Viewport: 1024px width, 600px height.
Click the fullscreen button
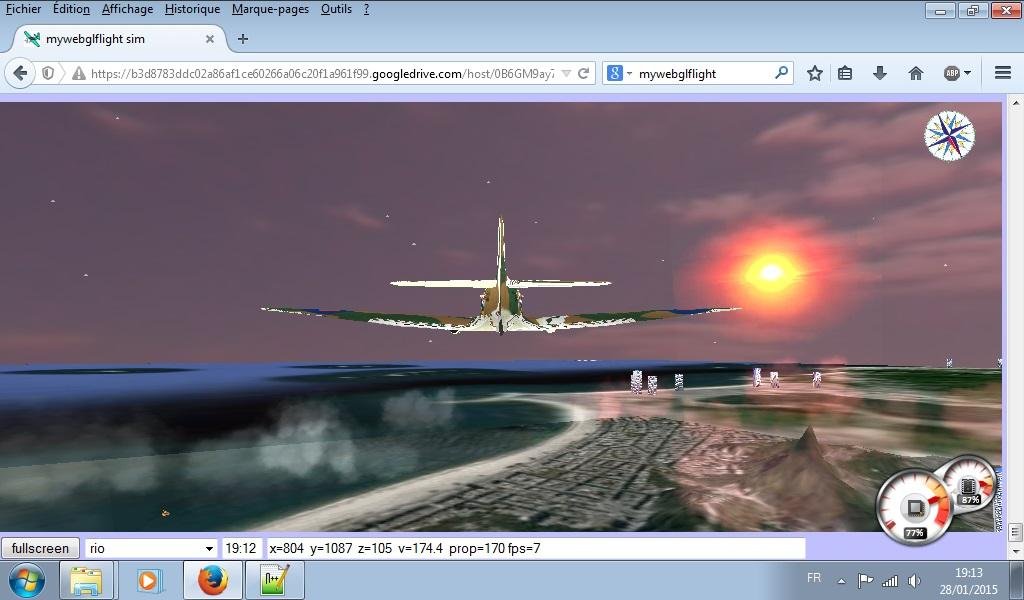(40, 548)
